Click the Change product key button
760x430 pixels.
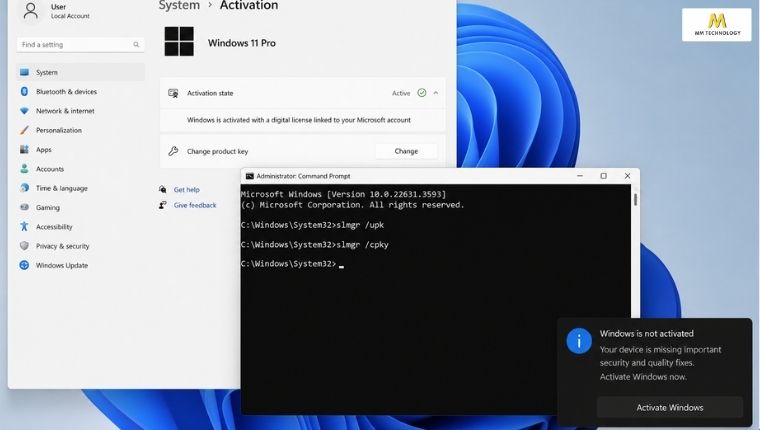[x=406, y=151]
